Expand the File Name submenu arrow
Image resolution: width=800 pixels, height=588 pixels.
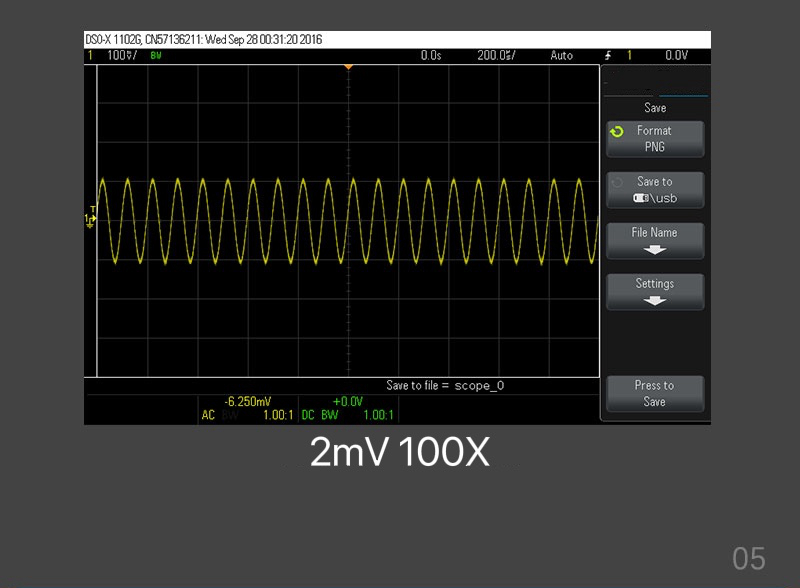coord(655,250)
